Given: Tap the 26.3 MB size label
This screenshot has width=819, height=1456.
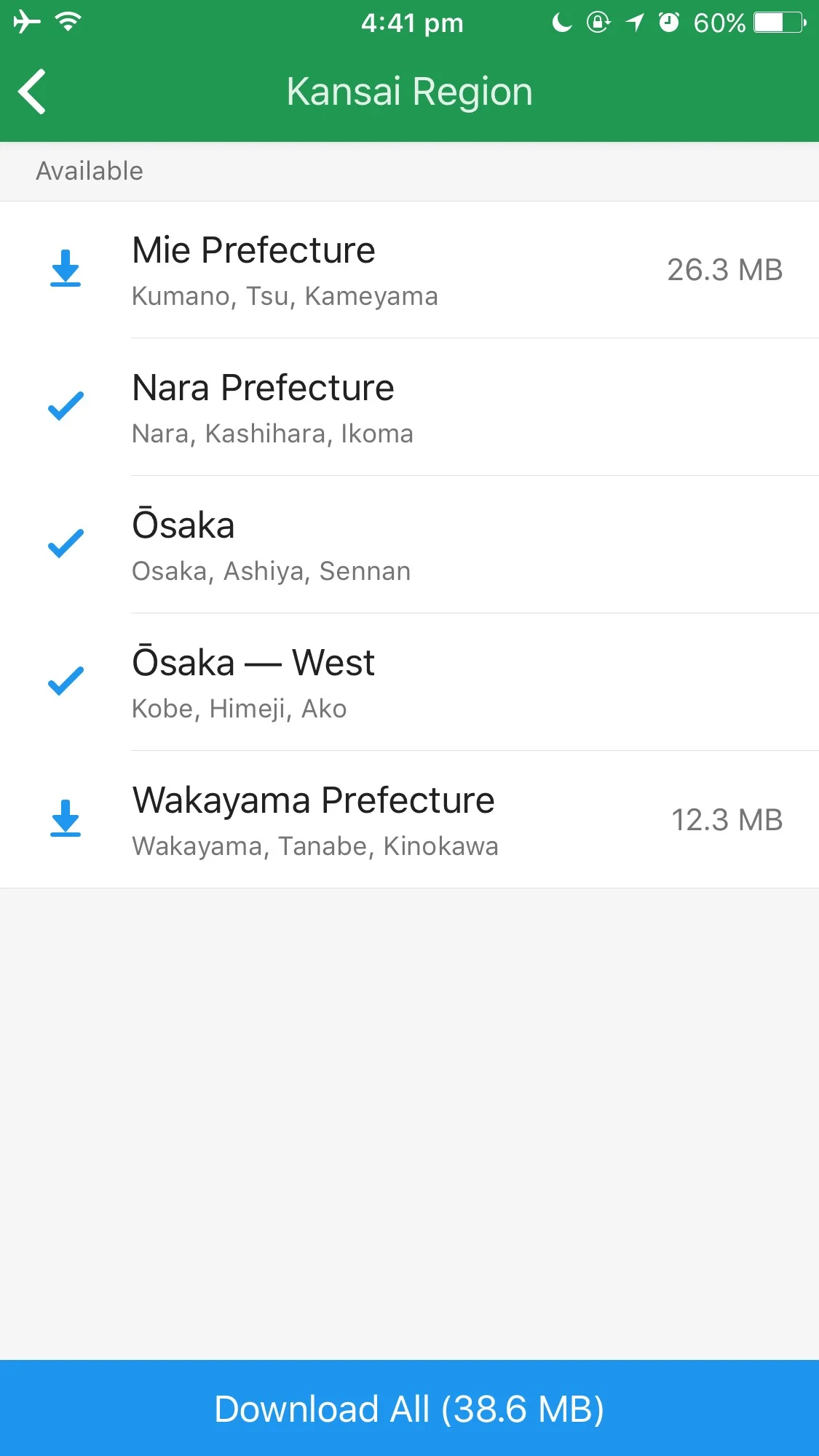Looking at the screenshot, I should click(x=725, y=270).
